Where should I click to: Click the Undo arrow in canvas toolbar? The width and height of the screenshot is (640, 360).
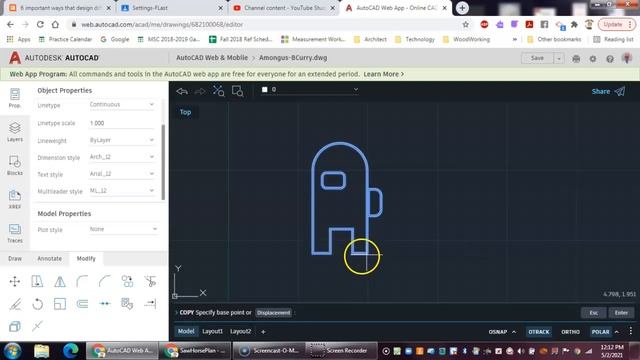[x=182, y=91]
